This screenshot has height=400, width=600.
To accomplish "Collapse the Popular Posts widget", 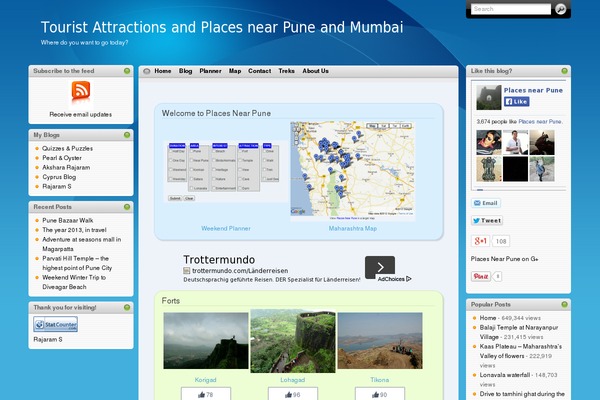I will (x=564, y=304).
